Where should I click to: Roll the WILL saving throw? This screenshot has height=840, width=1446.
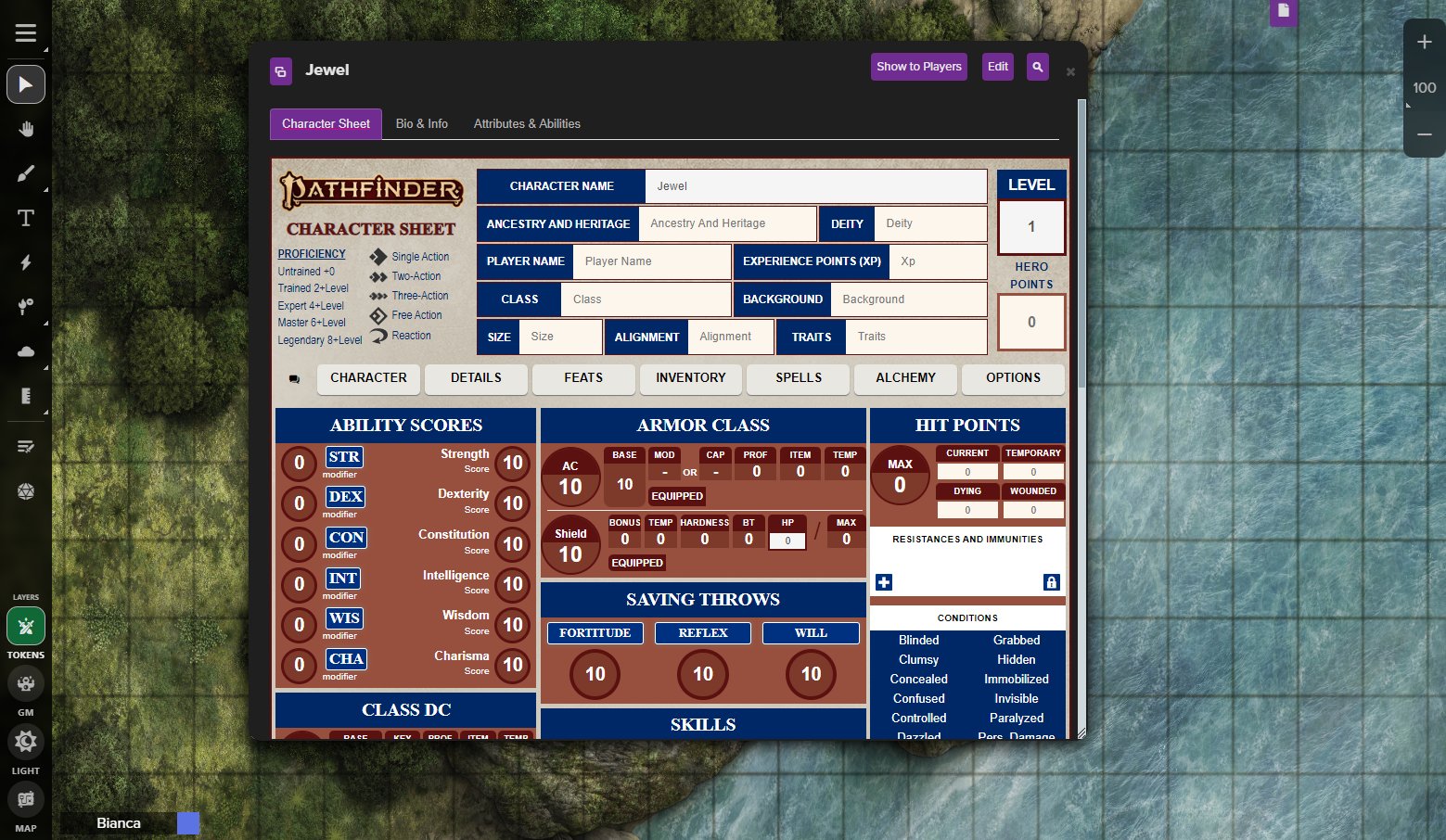click(x=811, y=633)
